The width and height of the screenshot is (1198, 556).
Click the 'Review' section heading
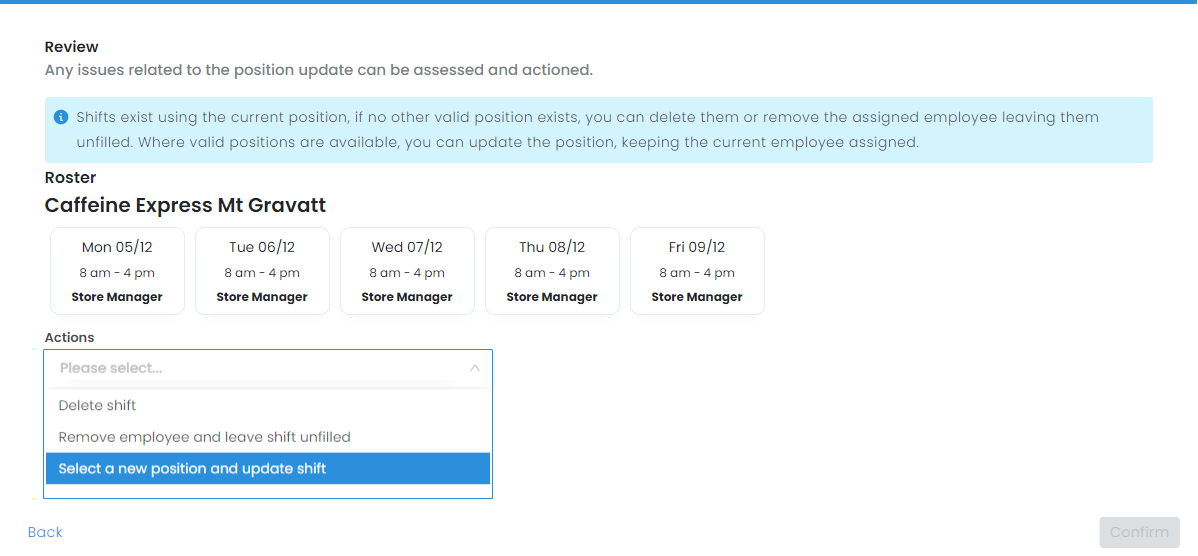tap(72, 47)
